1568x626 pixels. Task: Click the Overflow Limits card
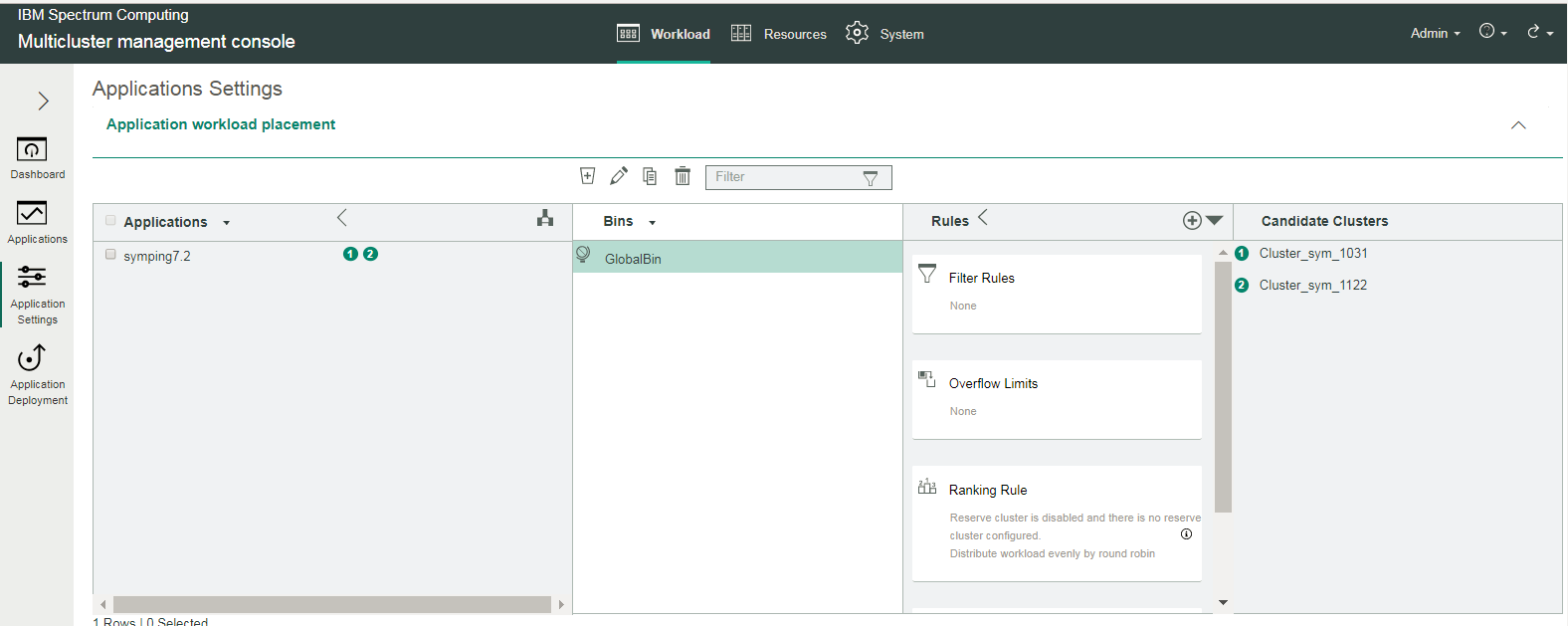coord(1057,399)
